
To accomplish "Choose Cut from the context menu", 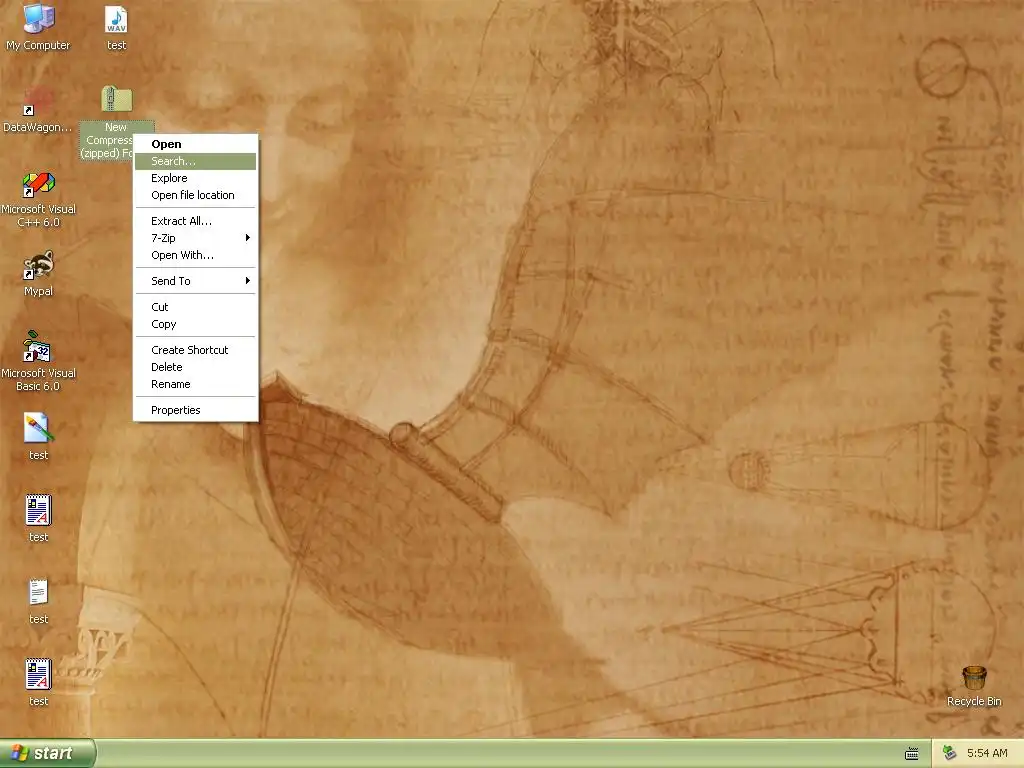I will pyautogui.click(x=195, y=307).
